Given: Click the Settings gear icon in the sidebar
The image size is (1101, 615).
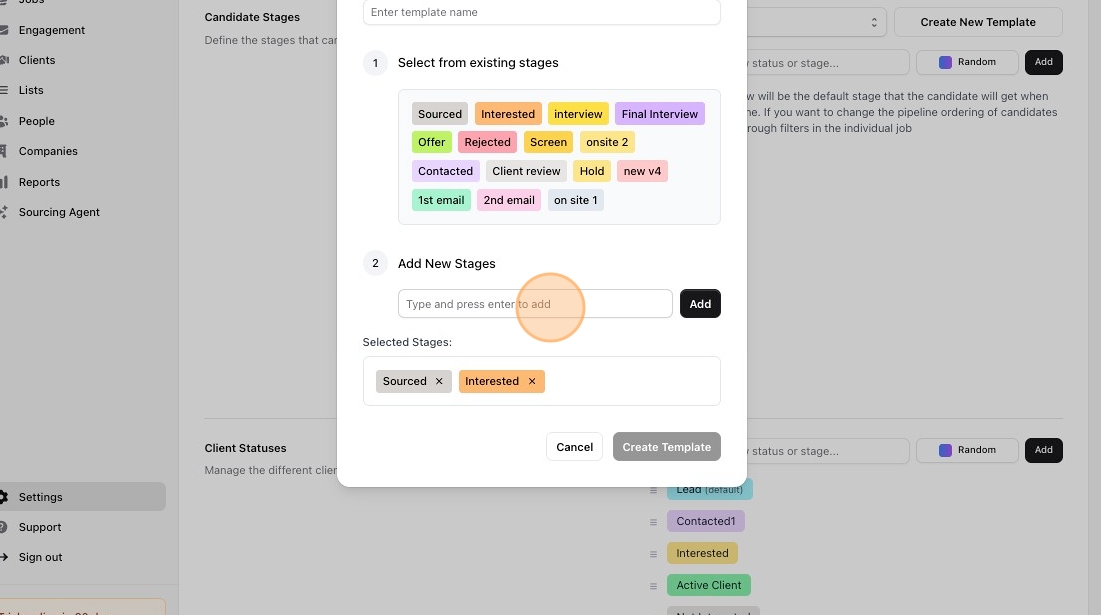Looking at the screenshot, I should click(x=4, y=497).
